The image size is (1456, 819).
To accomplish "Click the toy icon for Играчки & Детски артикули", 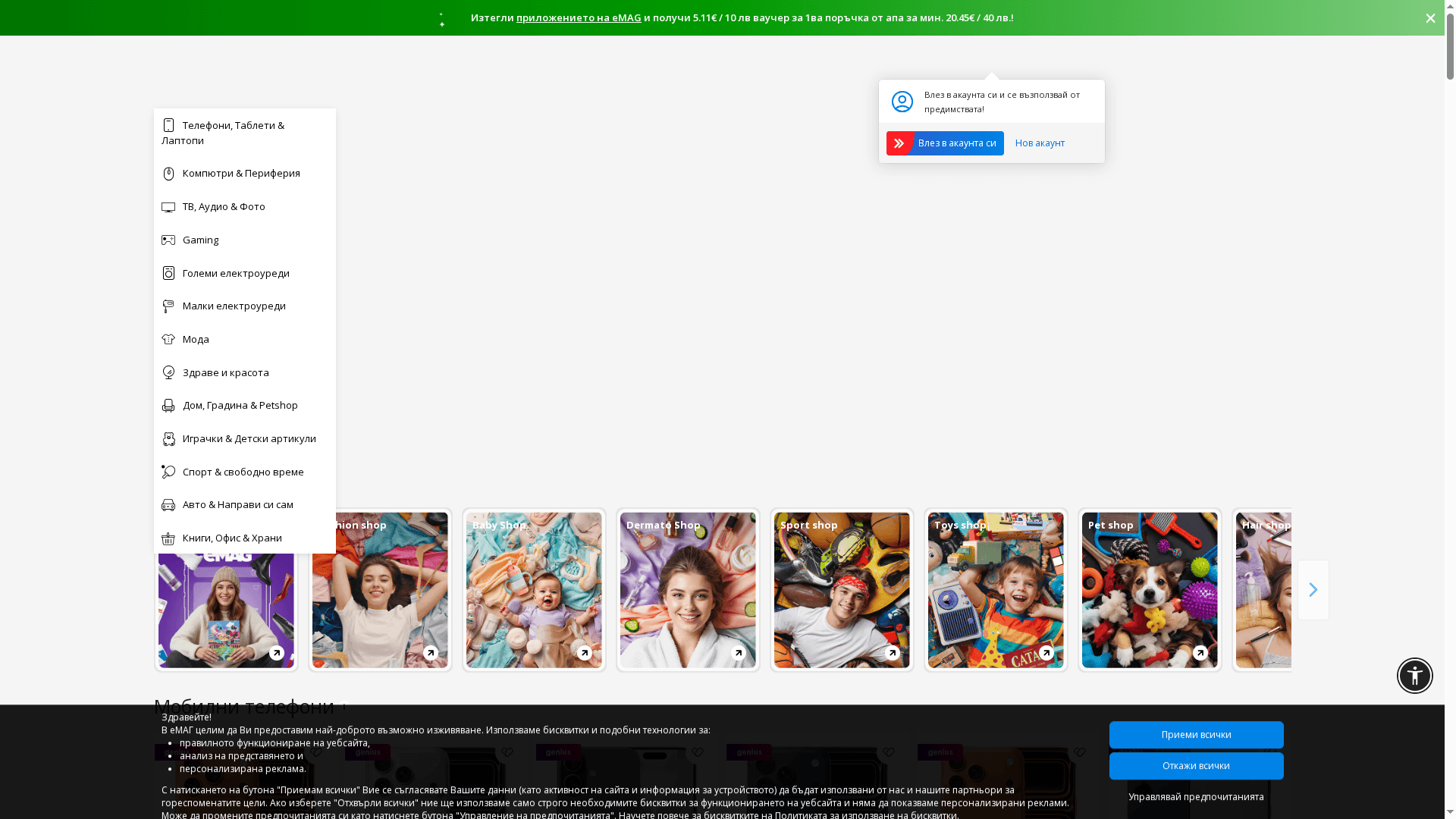I will click(x=168, y=439).
